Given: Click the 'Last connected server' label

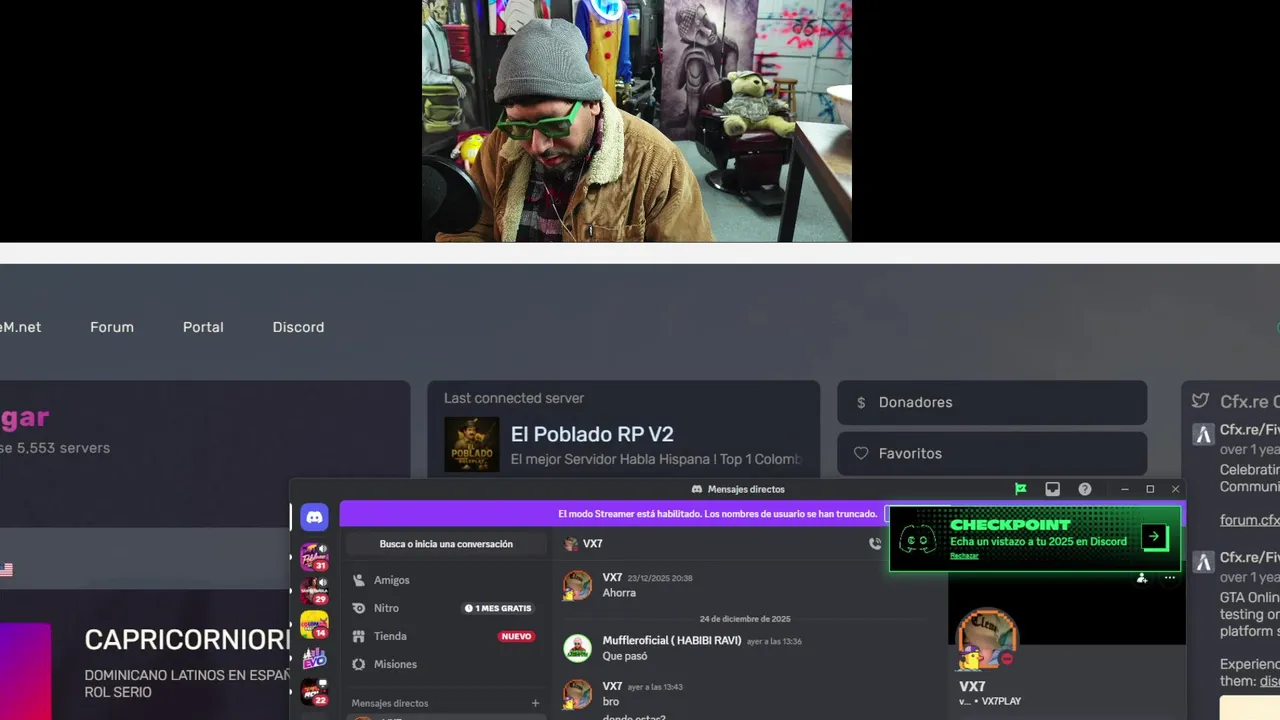Looking at the screenshot, I should [514, 398].
